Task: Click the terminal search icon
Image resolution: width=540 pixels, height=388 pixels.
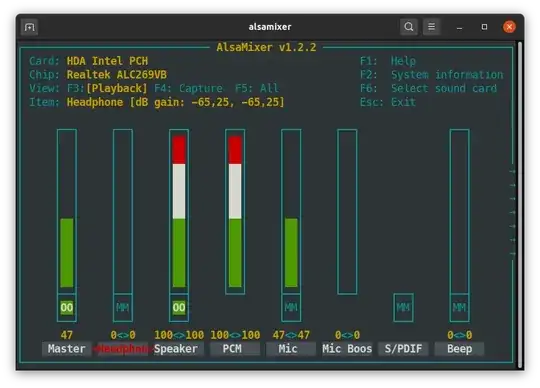Action: point(409,27)
